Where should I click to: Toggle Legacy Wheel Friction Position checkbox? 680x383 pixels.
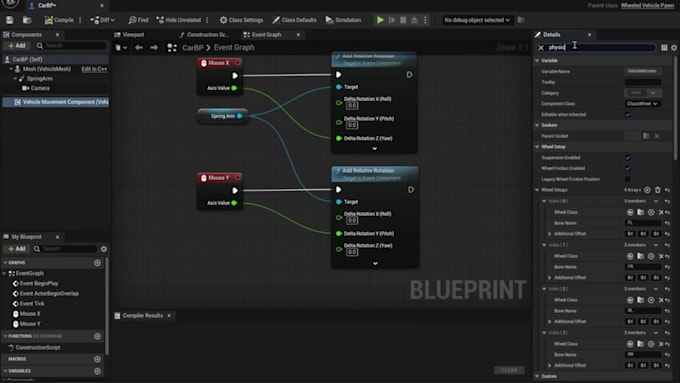tap(628, 179)
